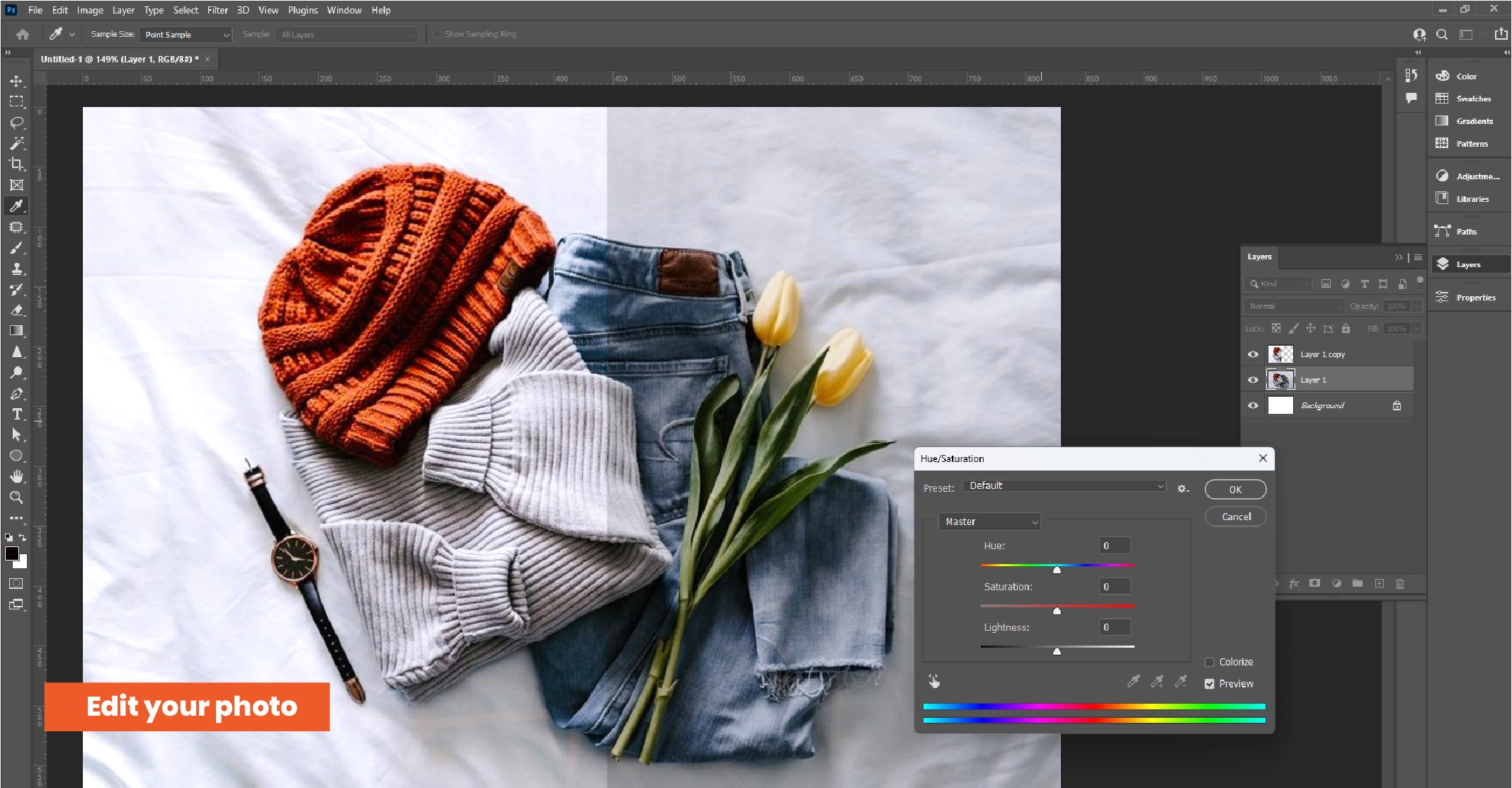Open the File menu

click(x=35, y=10)
